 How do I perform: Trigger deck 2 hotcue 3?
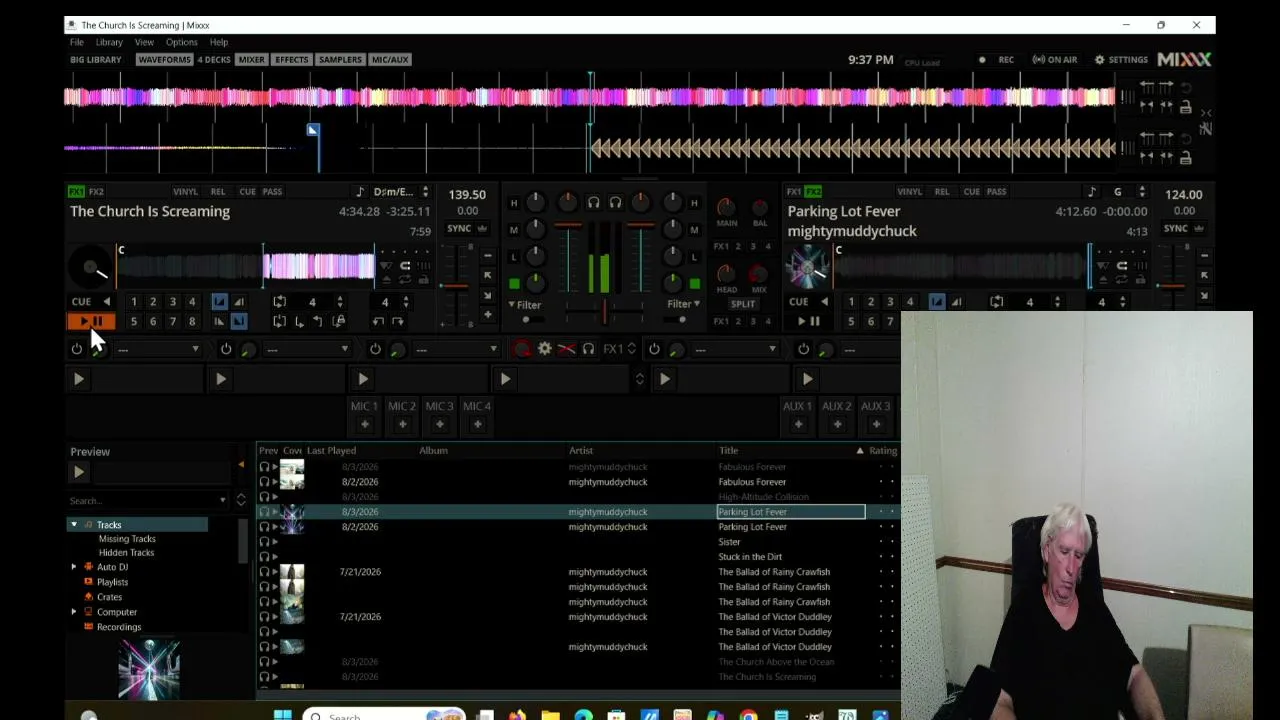(890, 302)
